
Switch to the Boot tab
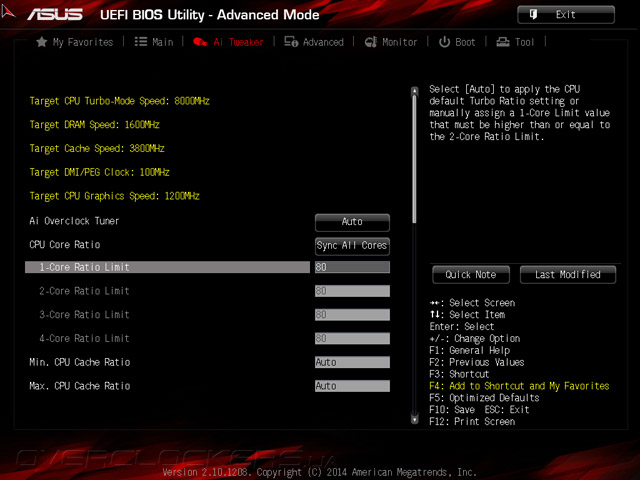(x=457, y=42)
